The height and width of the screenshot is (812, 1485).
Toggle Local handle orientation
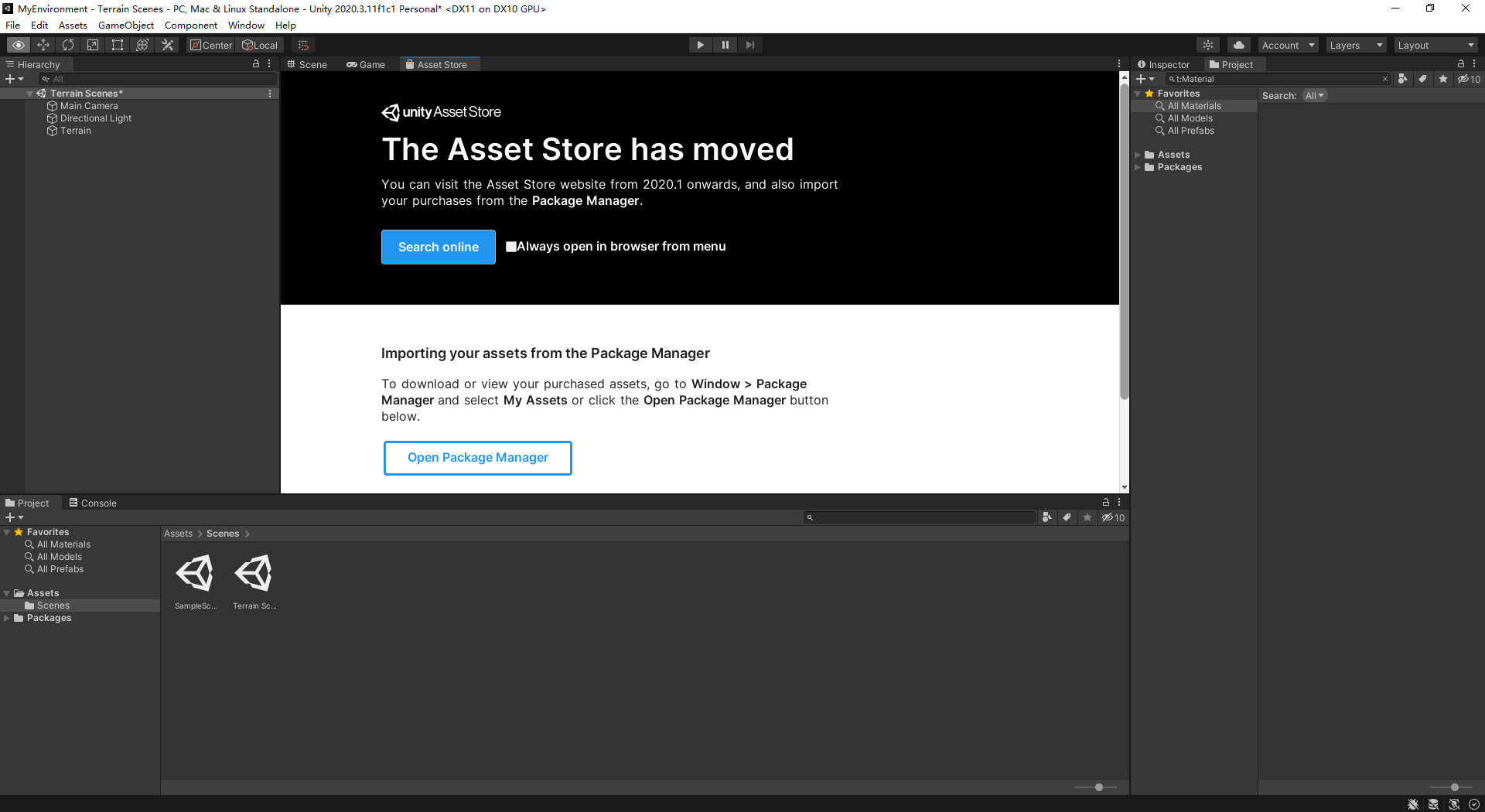[260, 45]
